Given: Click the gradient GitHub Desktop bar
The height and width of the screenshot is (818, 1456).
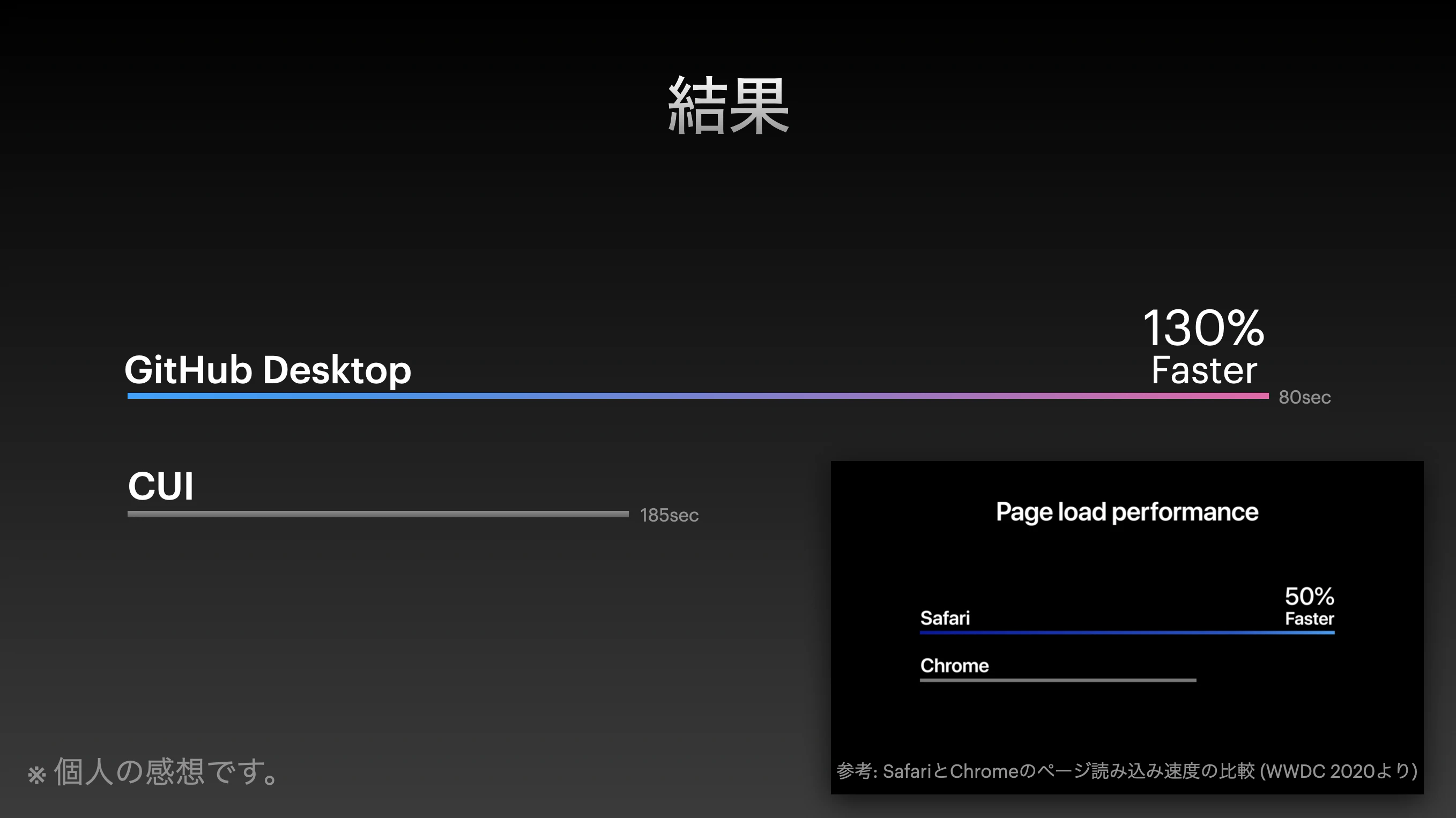Looking at the screenshot, I should click(698, 396).
